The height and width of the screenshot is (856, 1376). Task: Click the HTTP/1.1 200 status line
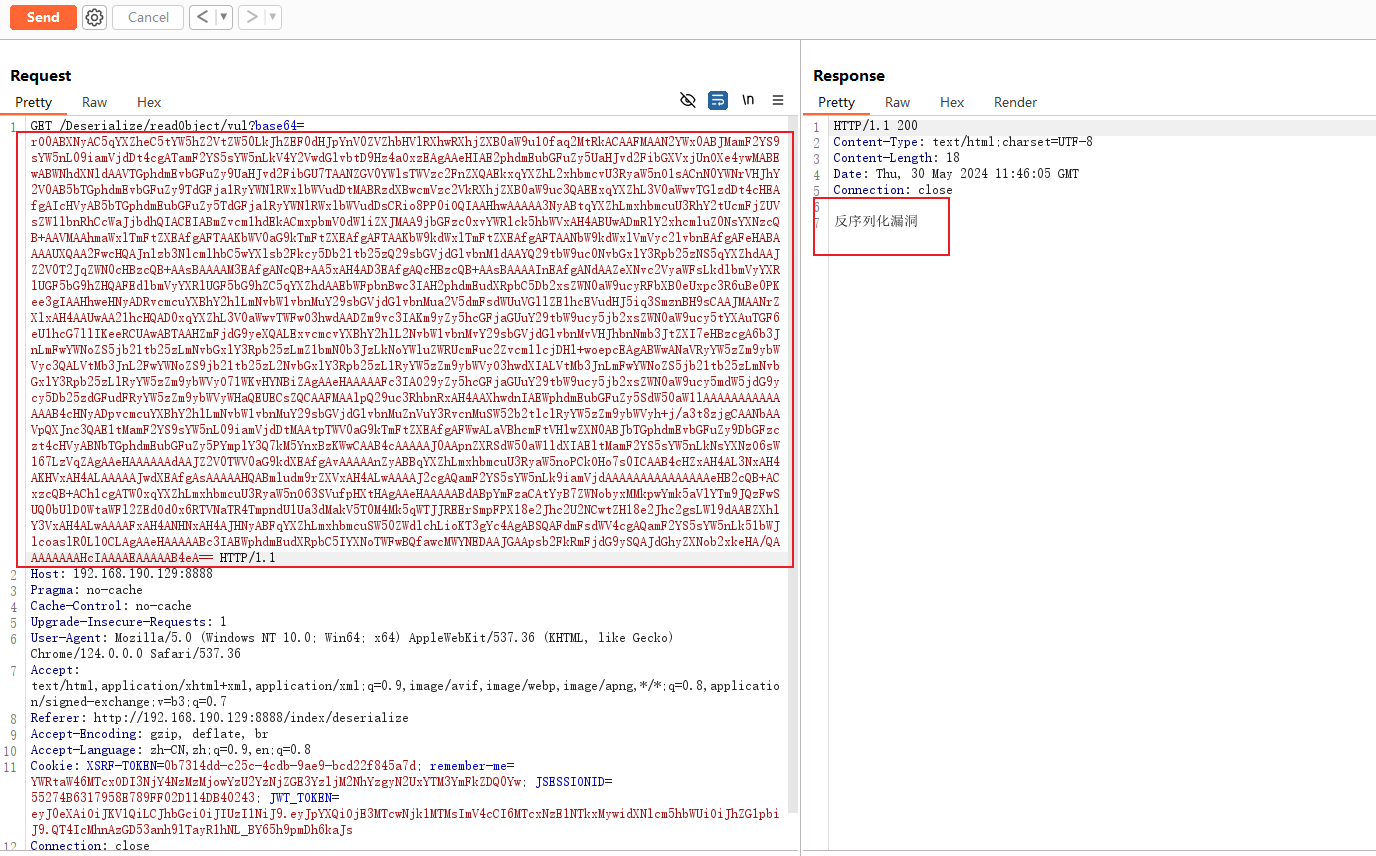(875, 126)
